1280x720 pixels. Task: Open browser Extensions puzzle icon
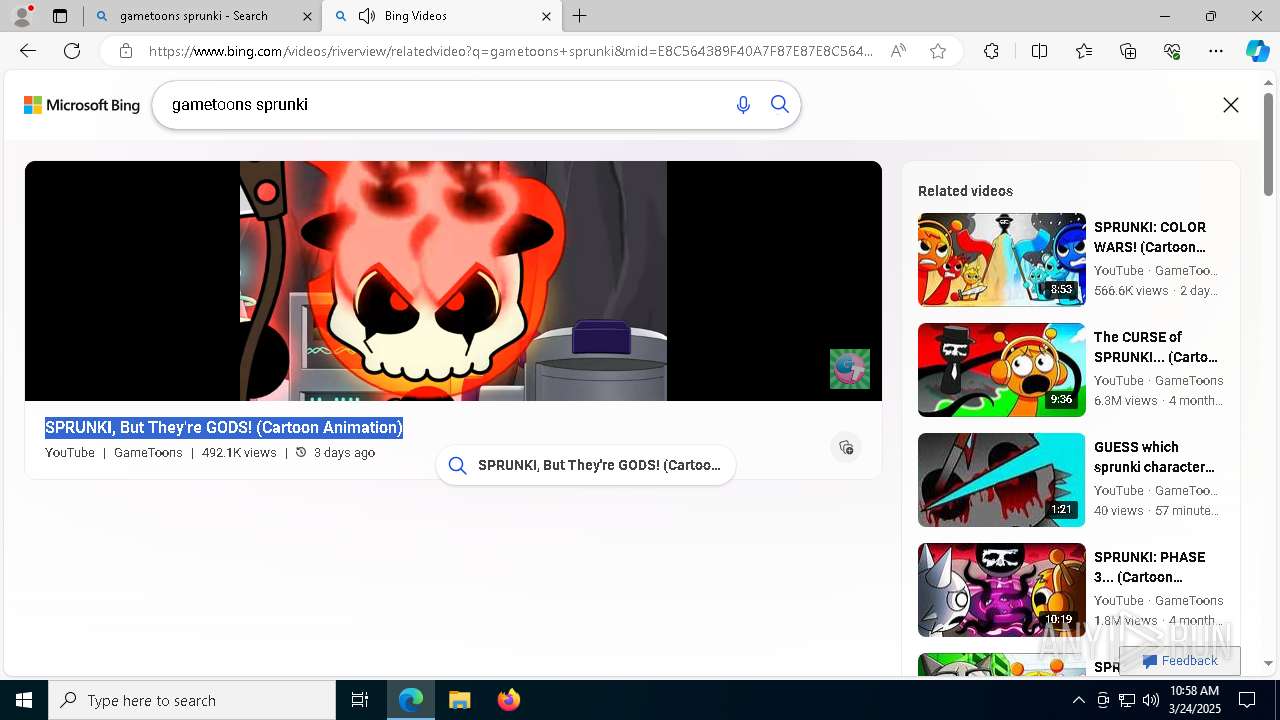click(991, 51)
